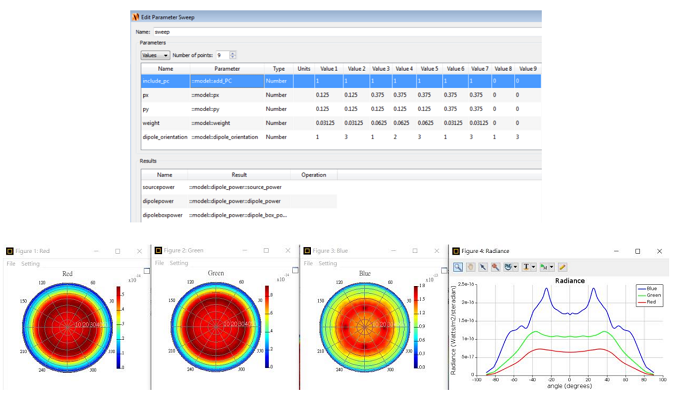Toggle the small checkbox at Red figure's top right
The height and width of the screenshot is (403, 680).
point(147,270)
